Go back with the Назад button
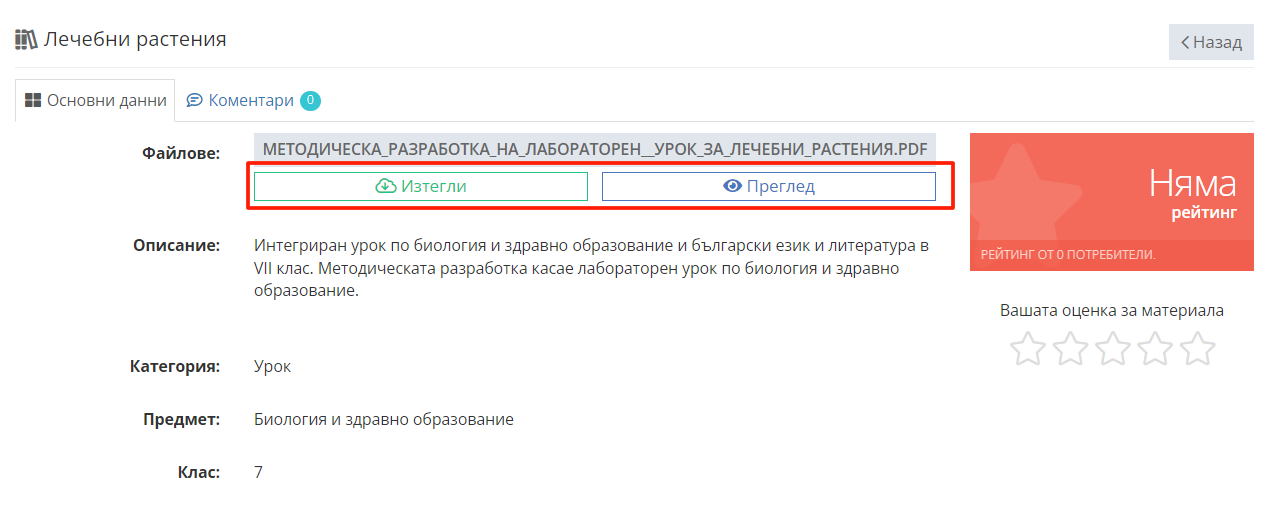 (1211, 42)
